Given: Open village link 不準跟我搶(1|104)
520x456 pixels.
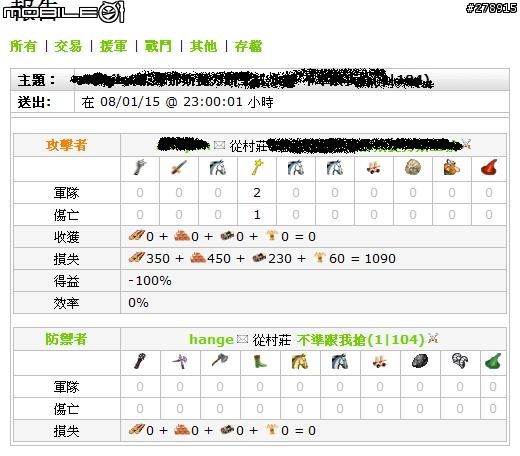Looking at the screenshot, I should click(x=361, y=340).
